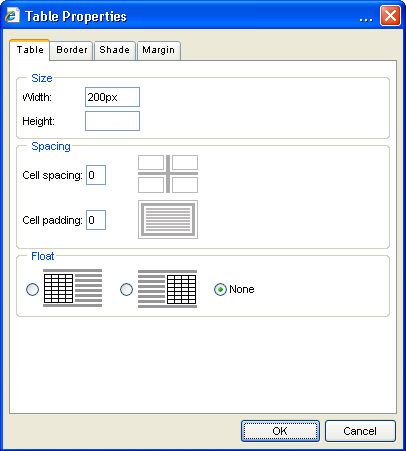
Task: Select the Table tab
Action: pos(30,50)
